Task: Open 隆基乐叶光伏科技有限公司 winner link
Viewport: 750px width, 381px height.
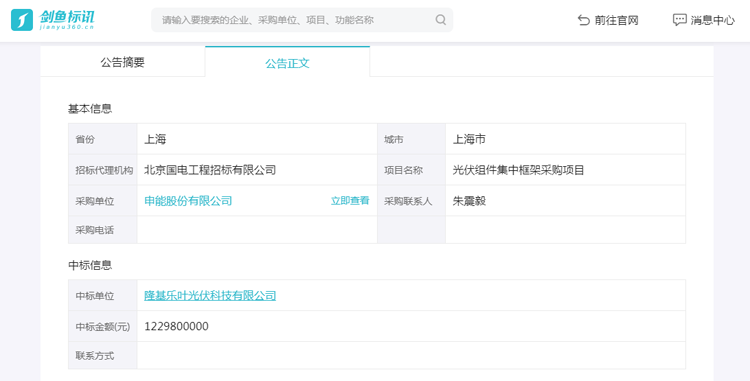Action: pyautogui.click(x=210, y=295)
